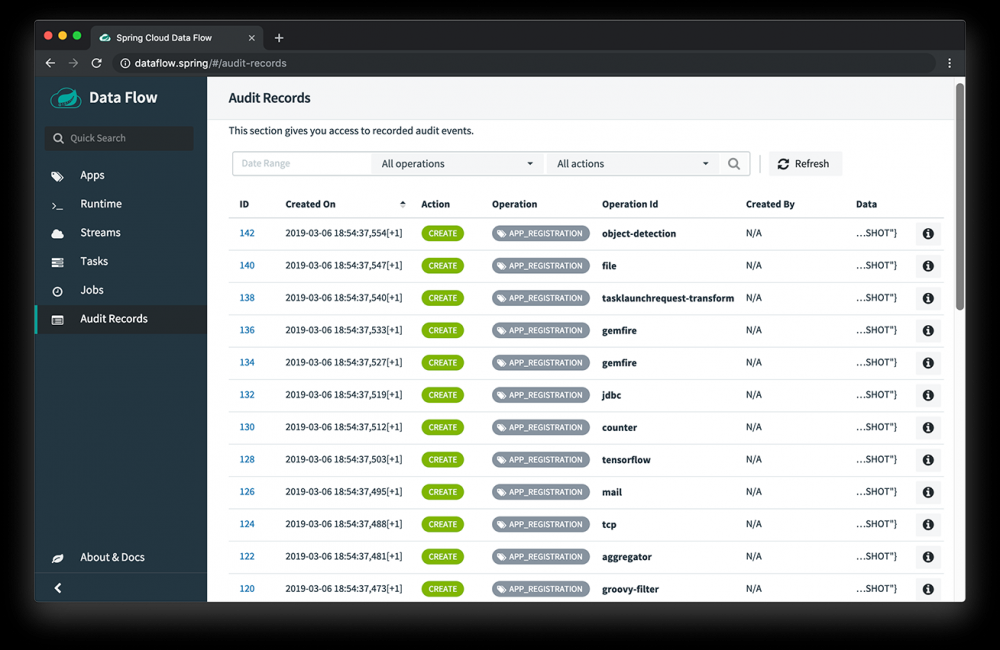The height and width of the screenshot is (650, 1000).
Task: Open the Apps section in the sidebar
Action: pos(92,175)
